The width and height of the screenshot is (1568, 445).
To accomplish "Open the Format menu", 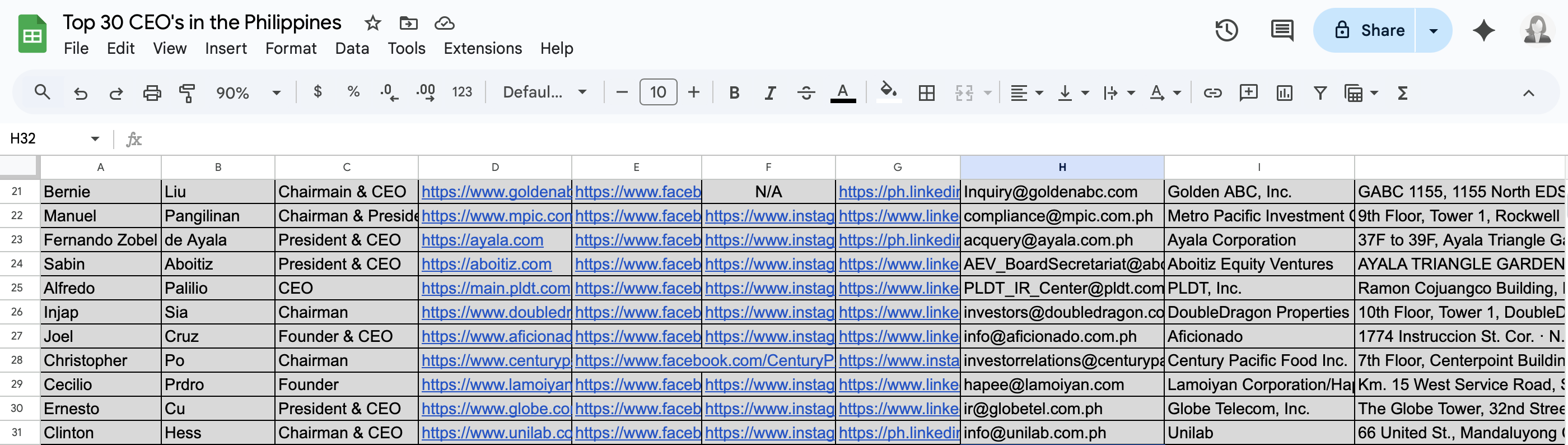I will point(291,48).
